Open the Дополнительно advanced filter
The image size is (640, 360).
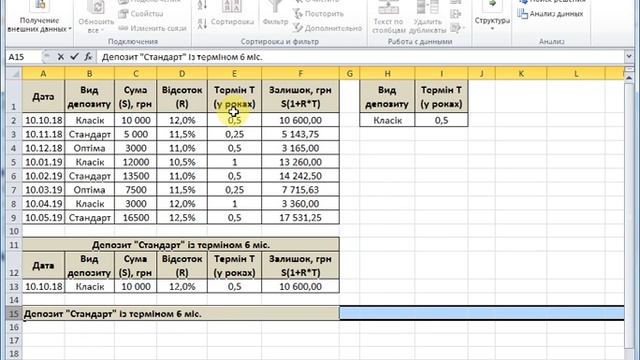327,28
